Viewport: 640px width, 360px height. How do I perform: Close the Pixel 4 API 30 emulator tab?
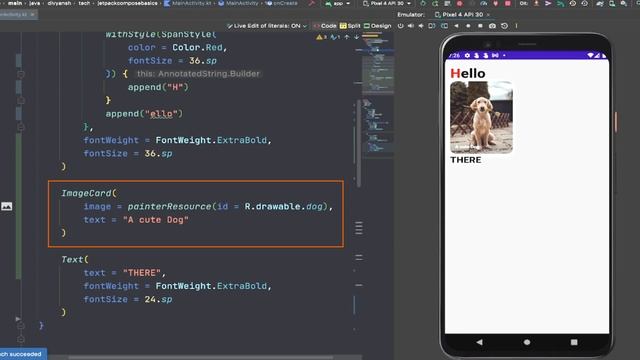(x=488, y=15)
